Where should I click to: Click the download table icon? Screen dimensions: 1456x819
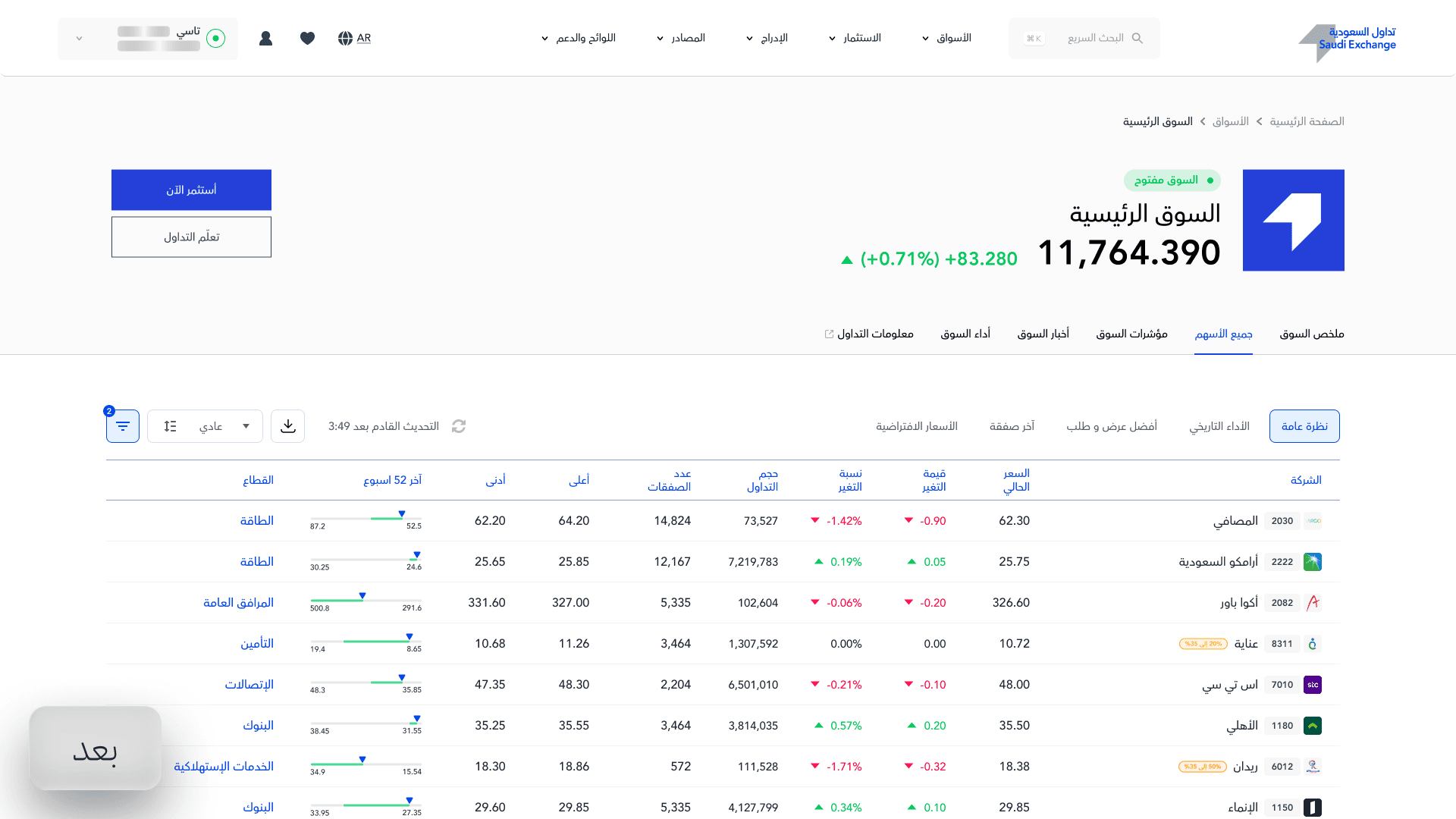click(x=288, y=426)
